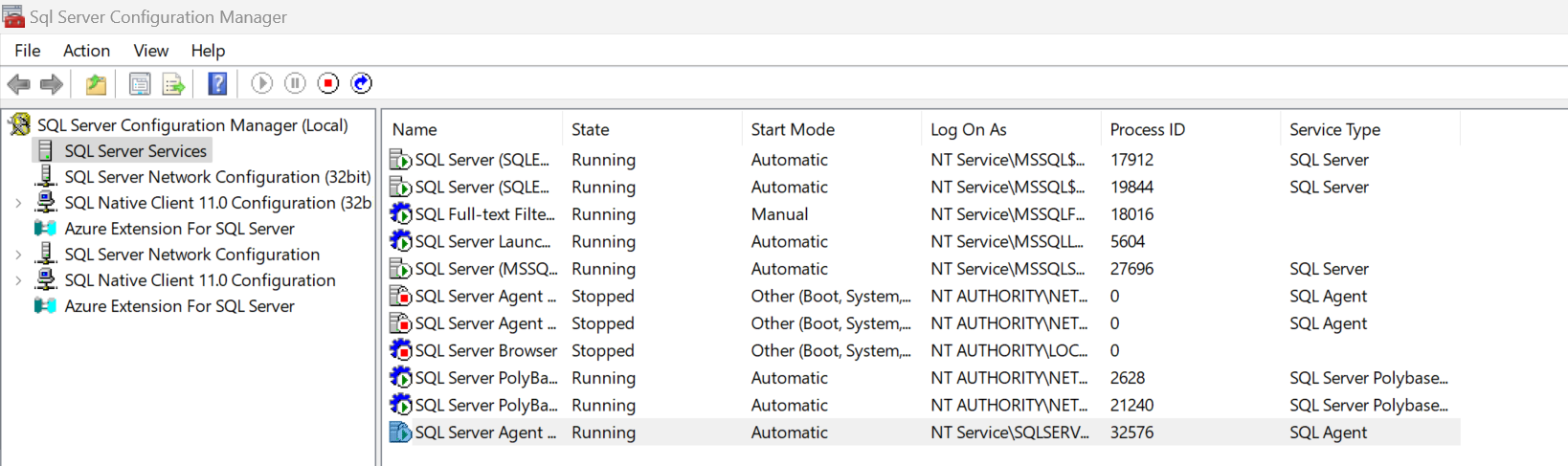This screenshot has height=466, width=1568.
Task: Click the NT Service\SQLSERV... log on cell
Action: (x=1009, y=433)
